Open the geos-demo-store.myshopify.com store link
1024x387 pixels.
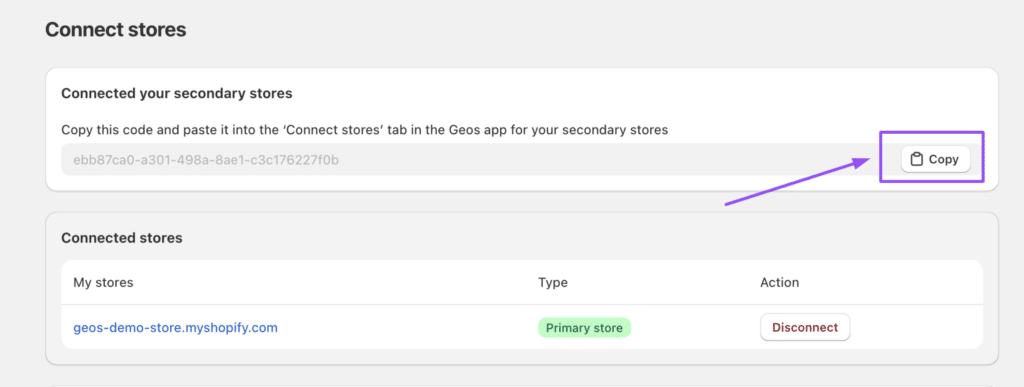(176, 327)
